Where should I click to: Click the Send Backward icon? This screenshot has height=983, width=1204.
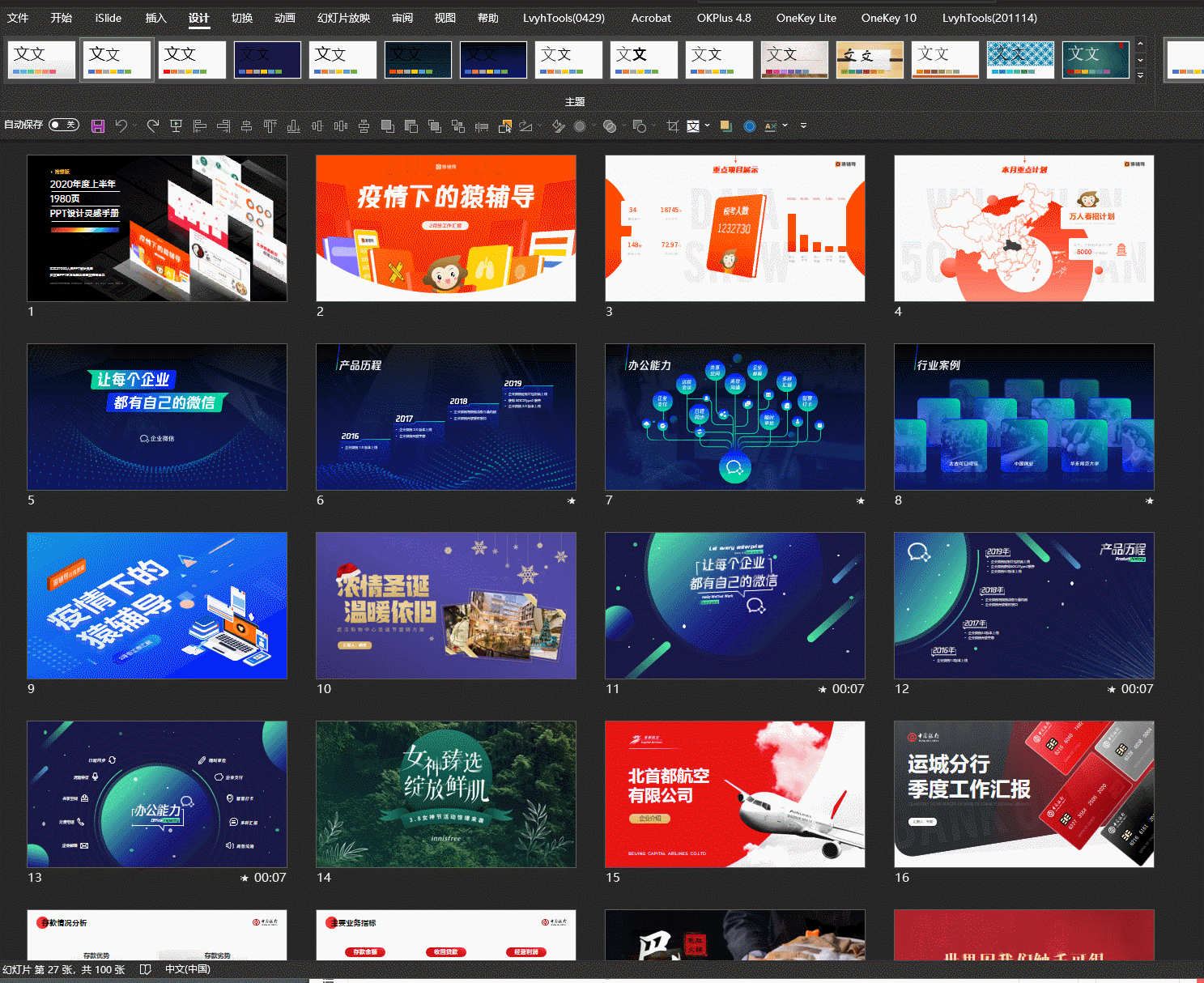coord(411,126)
